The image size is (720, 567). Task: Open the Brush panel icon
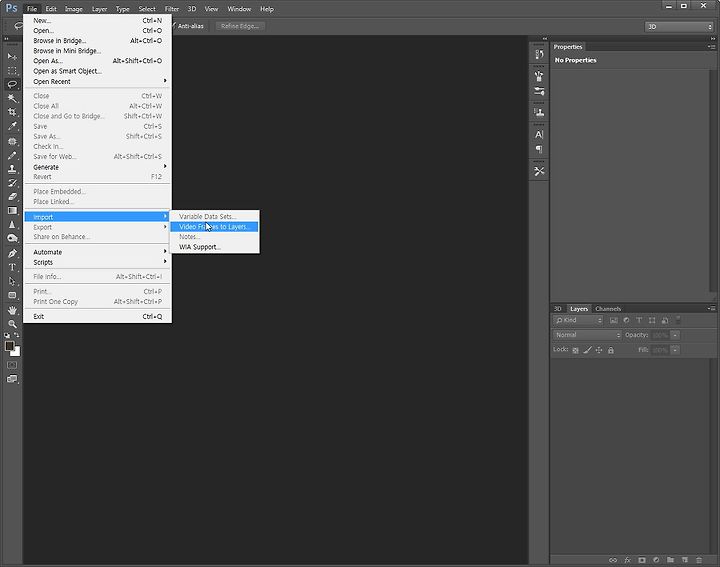[539, 91]
